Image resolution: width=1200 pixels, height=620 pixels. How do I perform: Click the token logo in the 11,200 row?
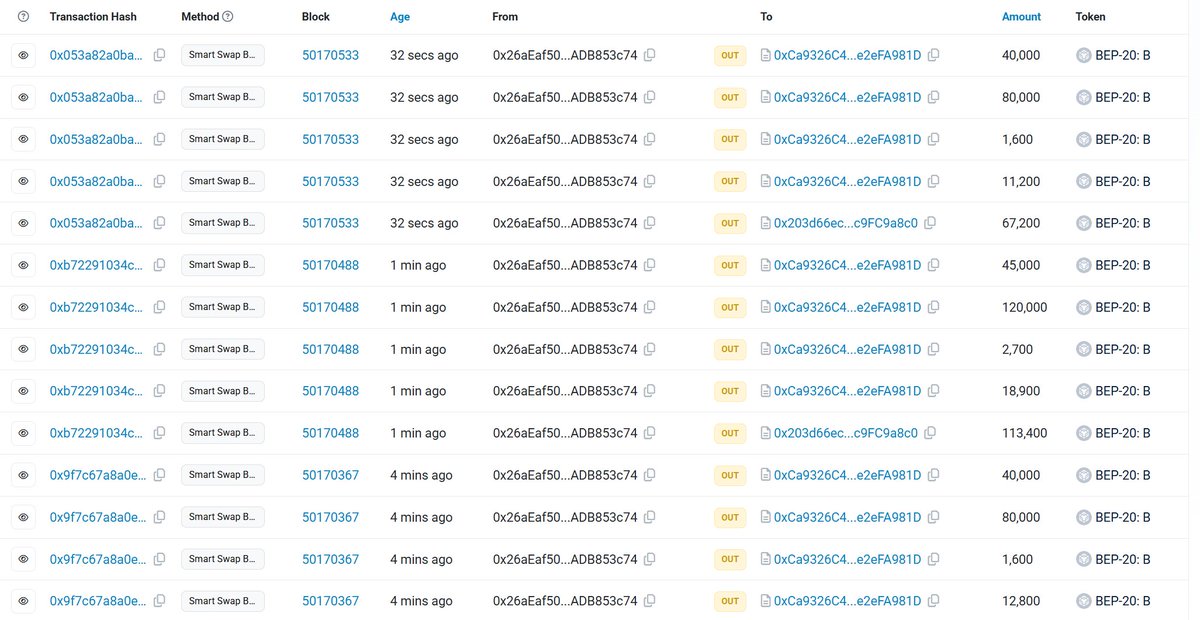1083,182
